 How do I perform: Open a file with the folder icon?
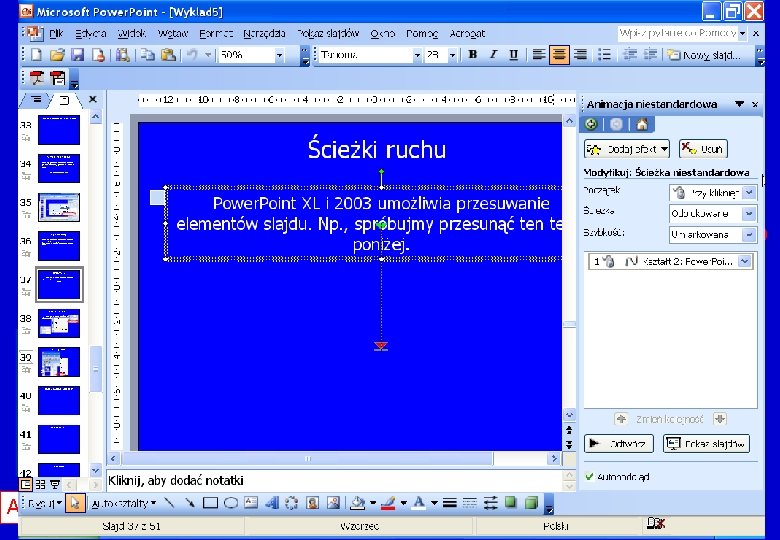[x=57, y=55]
